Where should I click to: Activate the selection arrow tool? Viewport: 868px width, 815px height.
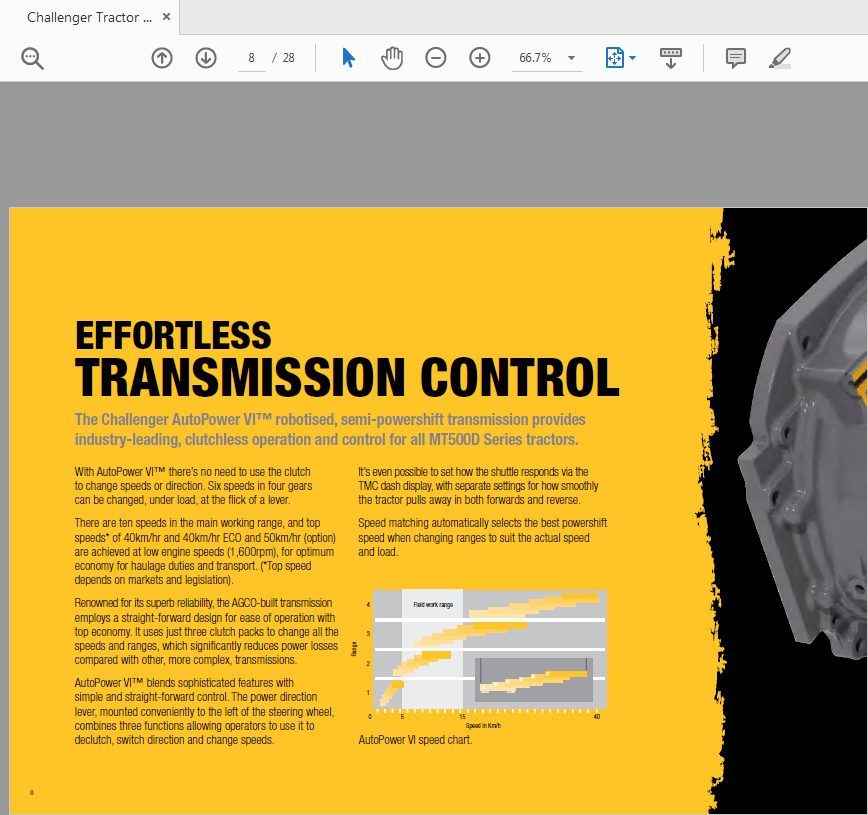coord(348,58)
